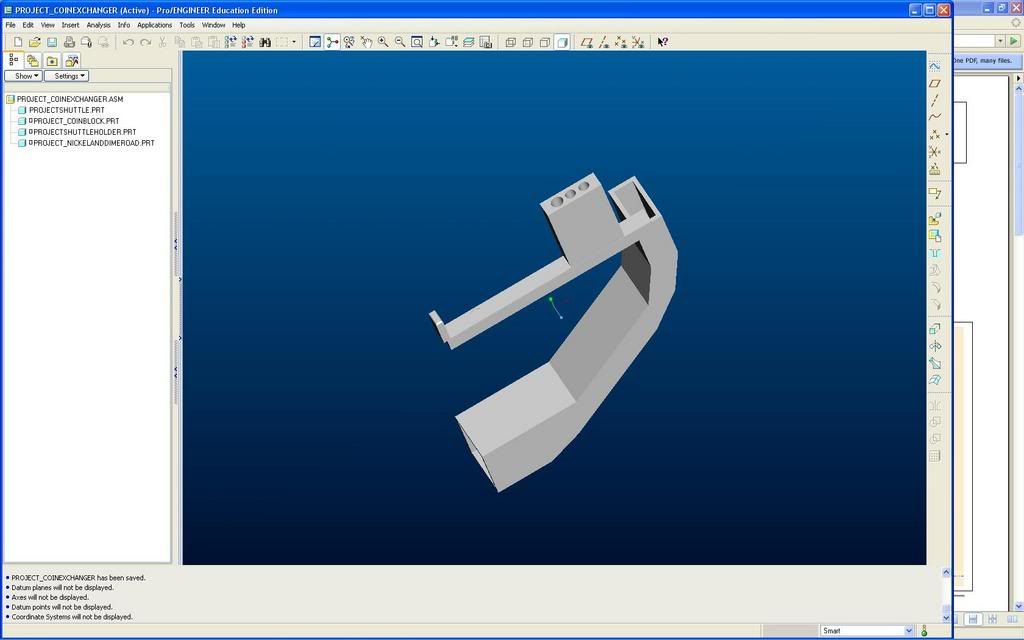Open the Saved View list icon
Image resolution: width=1024 pixels, height=640 pixels.
(x=451, y=42)
